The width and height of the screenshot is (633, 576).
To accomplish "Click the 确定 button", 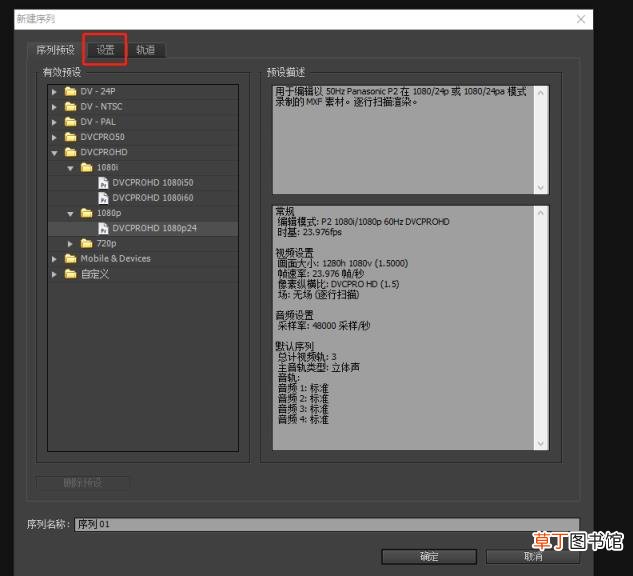I will coord(429,557).
